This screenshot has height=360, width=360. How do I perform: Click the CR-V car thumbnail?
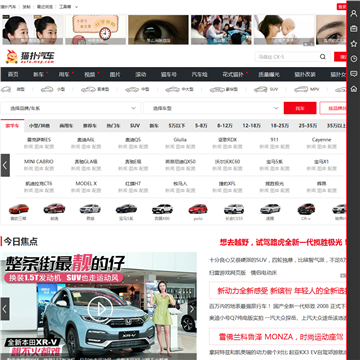(x=306, y=212)
